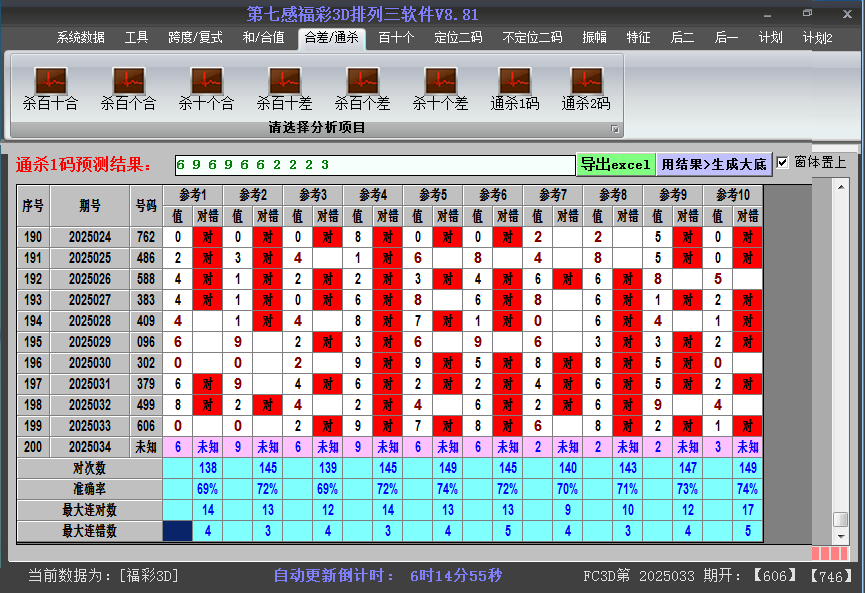Switch to the 百十个 tab
The height and width of the screenshot is (593, 865).
coord(396,38)
